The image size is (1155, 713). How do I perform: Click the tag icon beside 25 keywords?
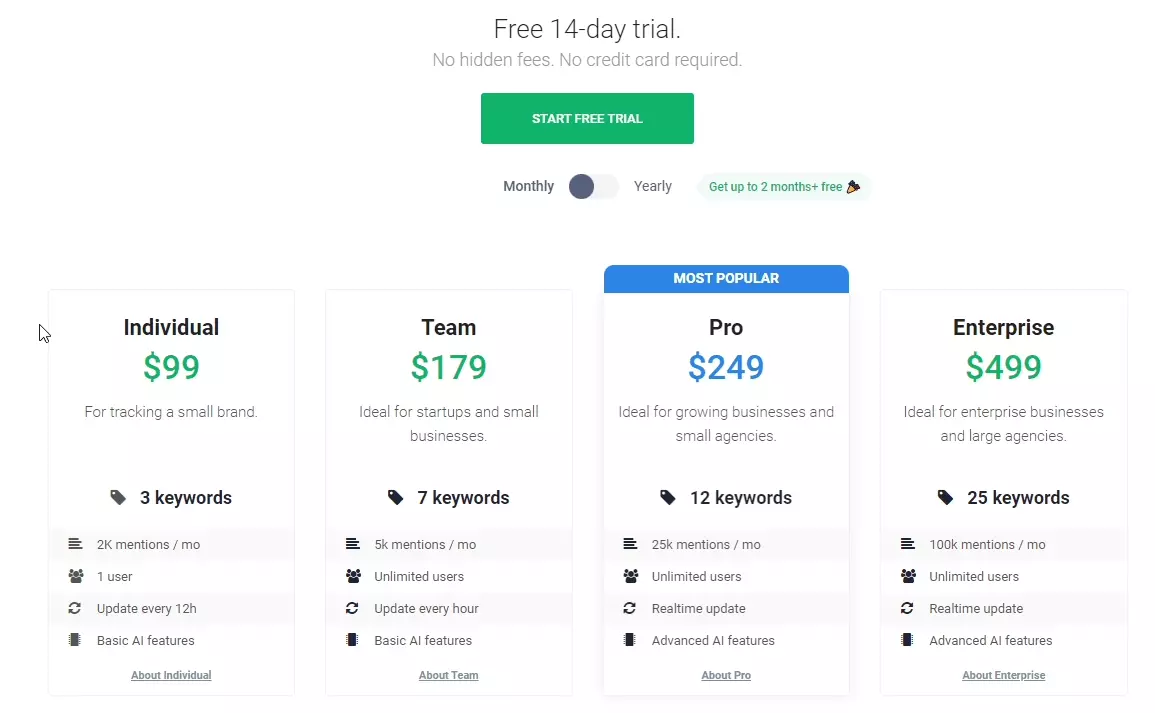click(x=945, y=498)
